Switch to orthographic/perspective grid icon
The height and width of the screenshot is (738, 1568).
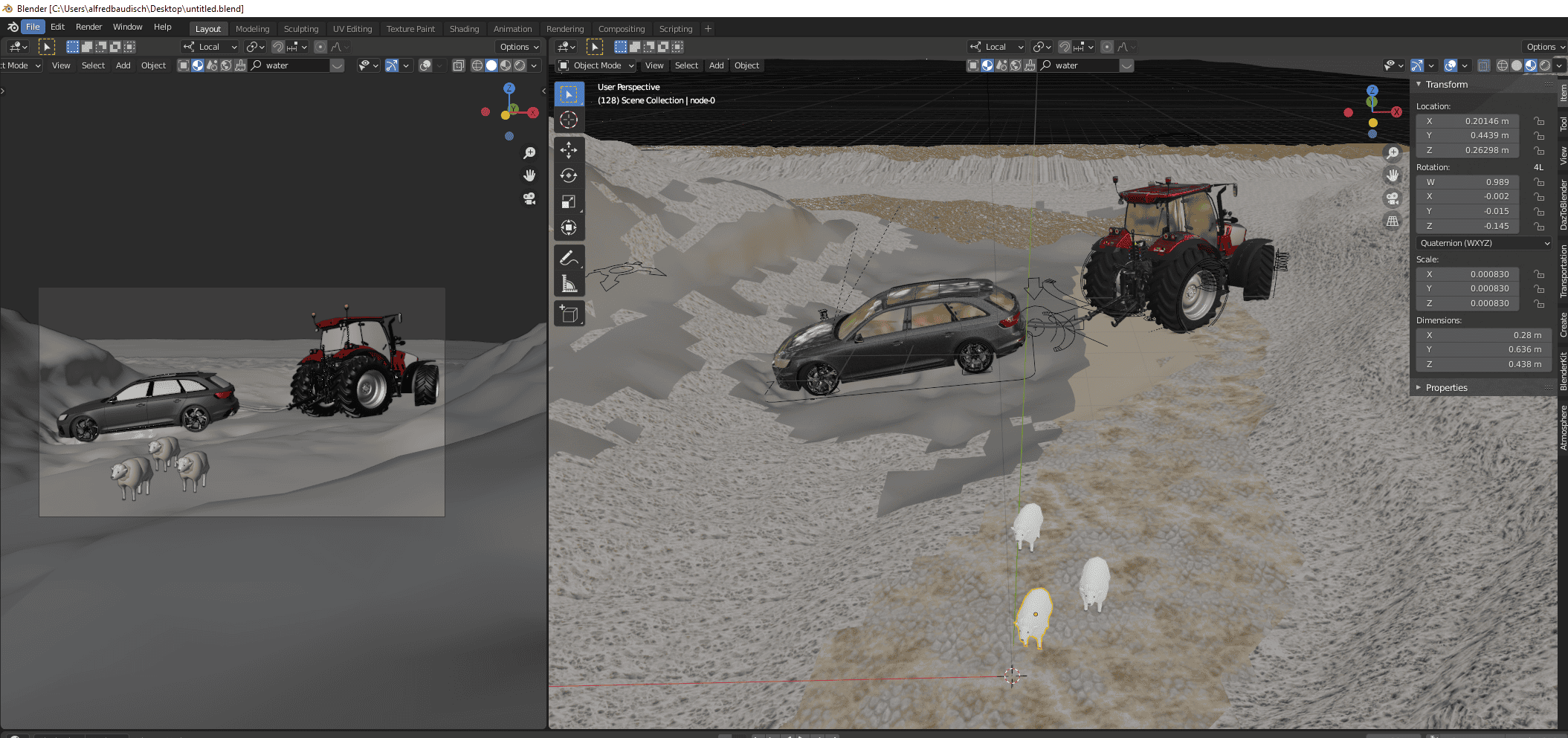(x=1393, y=221)
